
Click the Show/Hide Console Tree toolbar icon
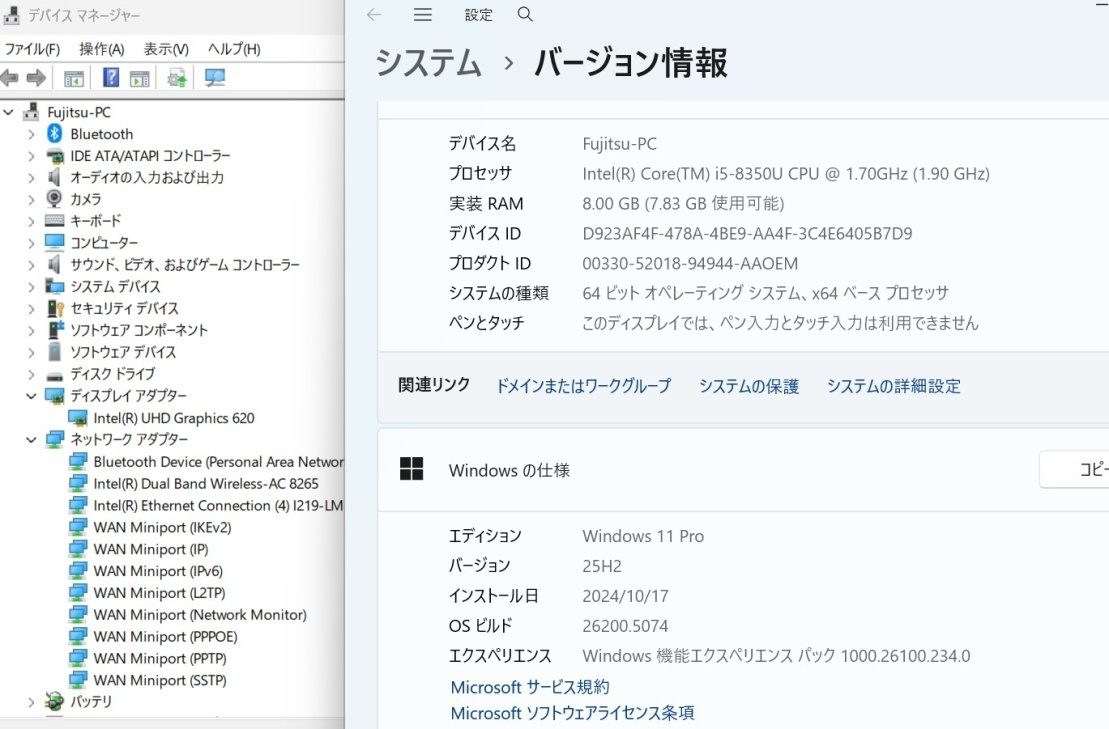pyautogui.click(x=73, y=78)
